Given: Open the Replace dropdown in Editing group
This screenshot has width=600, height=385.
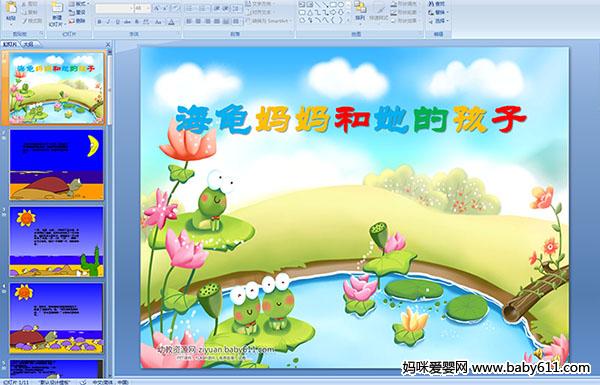Looking at the screenshot, I should pyautogui.click(x=437, y=12).
